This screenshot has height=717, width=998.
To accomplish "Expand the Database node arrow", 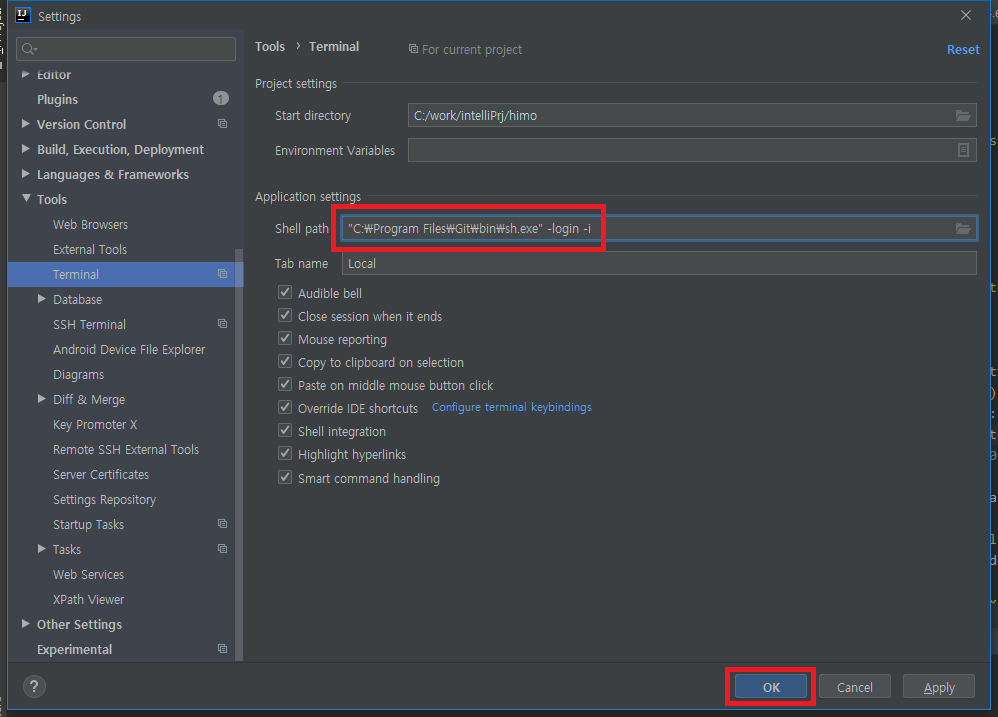I will pos(41,299).
